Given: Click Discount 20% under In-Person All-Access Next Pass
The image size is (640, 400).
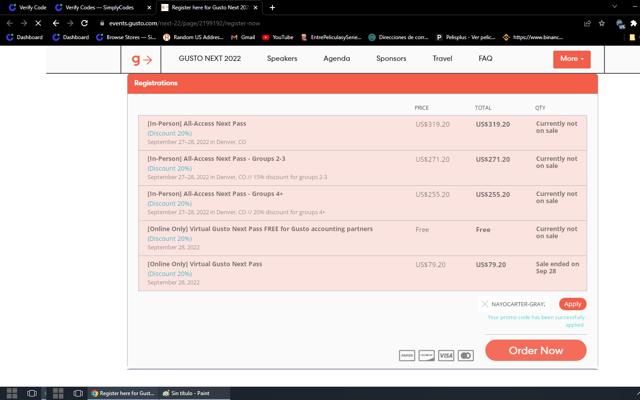Looking at the screenshot, I should (169, 133).
